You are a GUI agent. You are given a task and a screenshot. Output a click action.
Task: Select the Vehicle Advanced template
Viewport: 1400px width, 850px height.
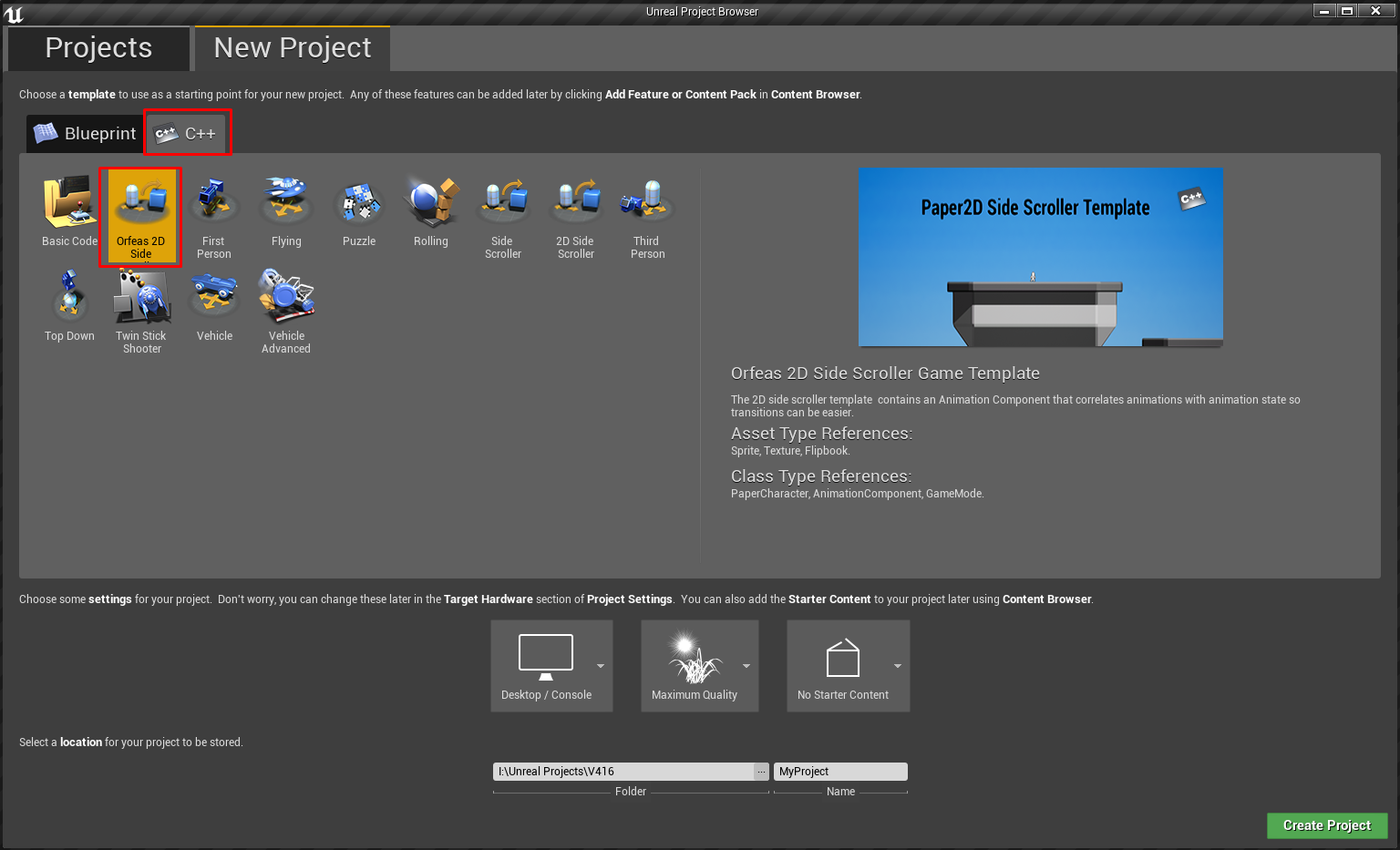pyautogui.click(x=286, y=311)
